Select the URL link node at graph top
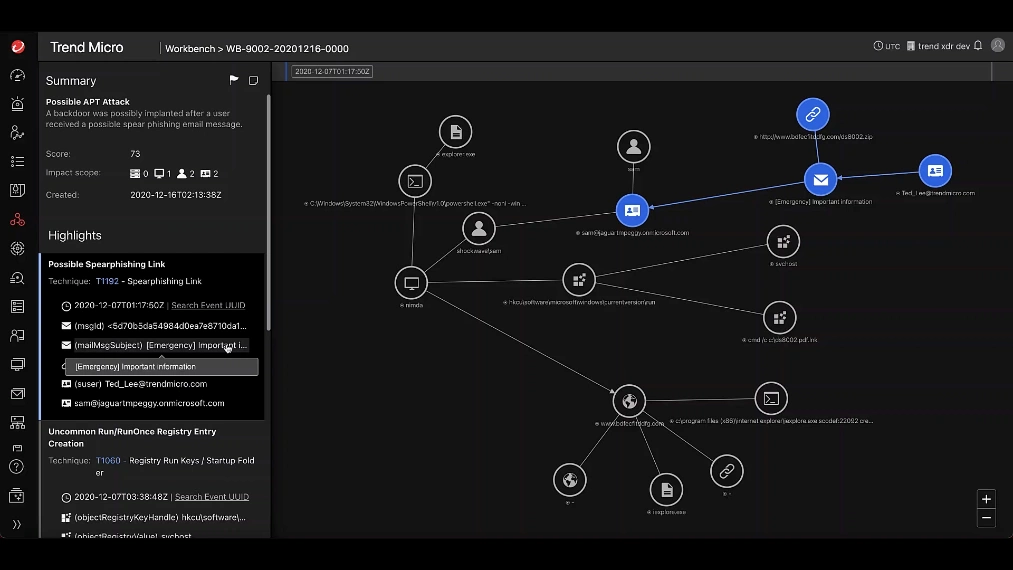 pyautogui.click(x=813, y=114)
